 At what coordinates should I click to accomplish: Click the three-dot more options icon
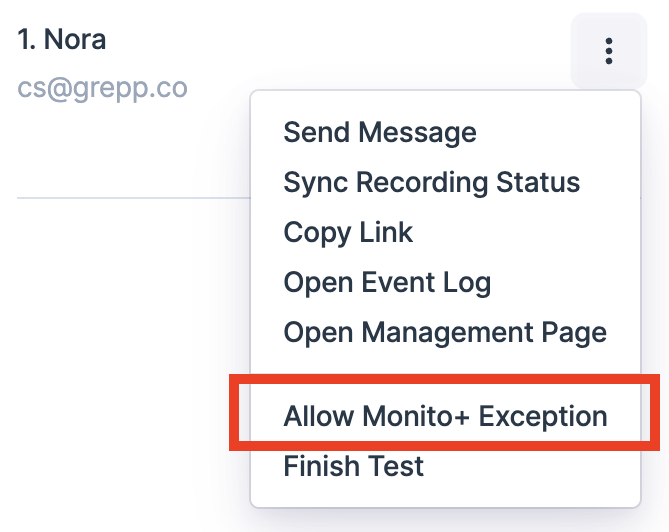[x=608, y=51]
